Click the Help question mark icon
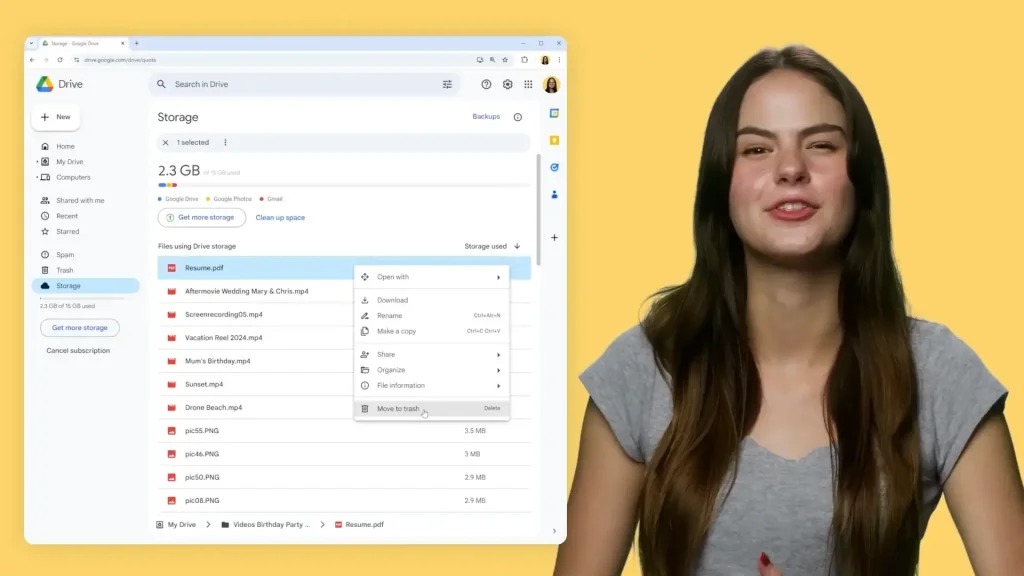 pyautogui.click(x=487, y=85)
